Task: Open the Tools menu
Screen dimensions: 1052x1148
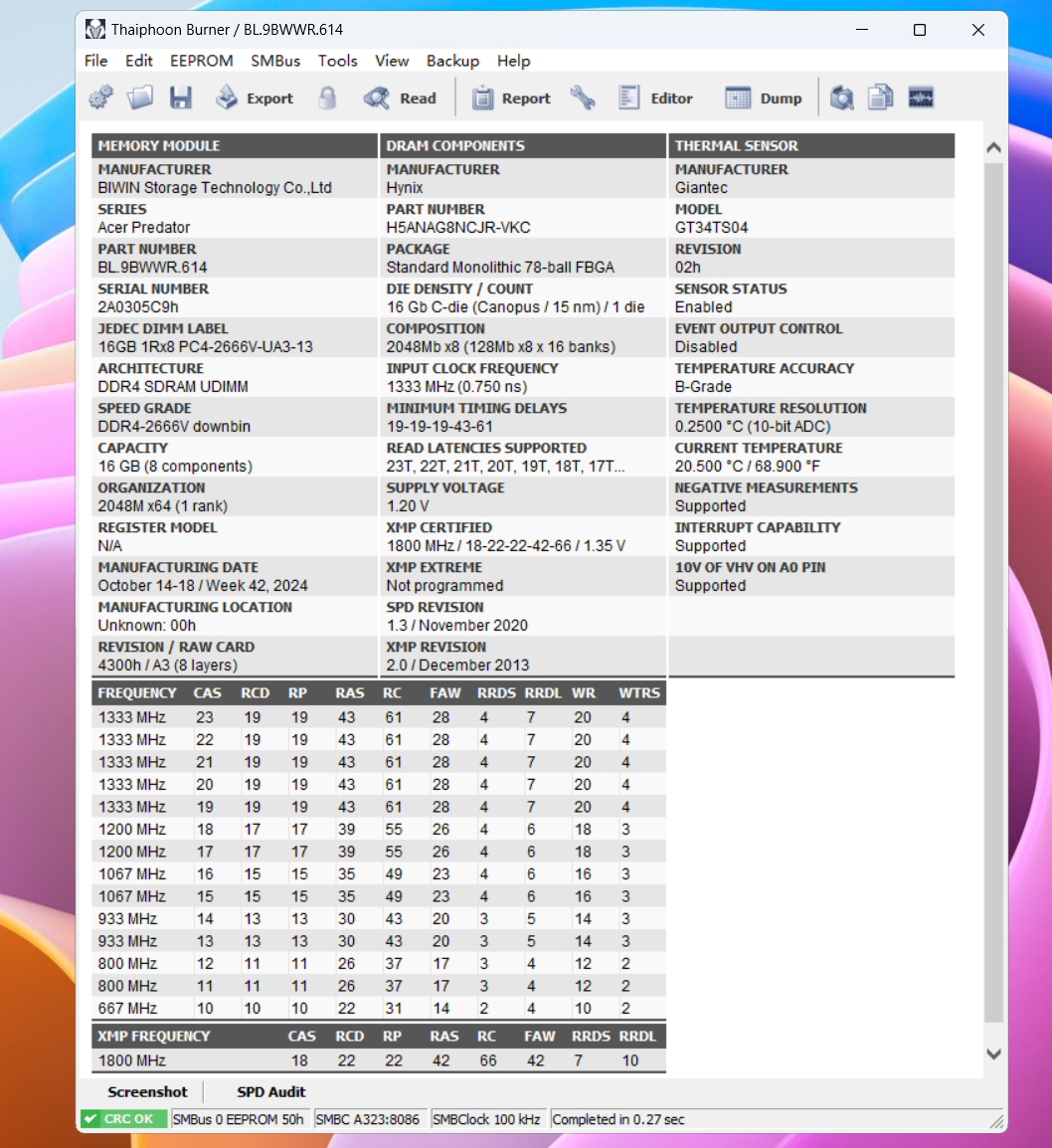Action: pyautogui.click(x=337, y=61)
